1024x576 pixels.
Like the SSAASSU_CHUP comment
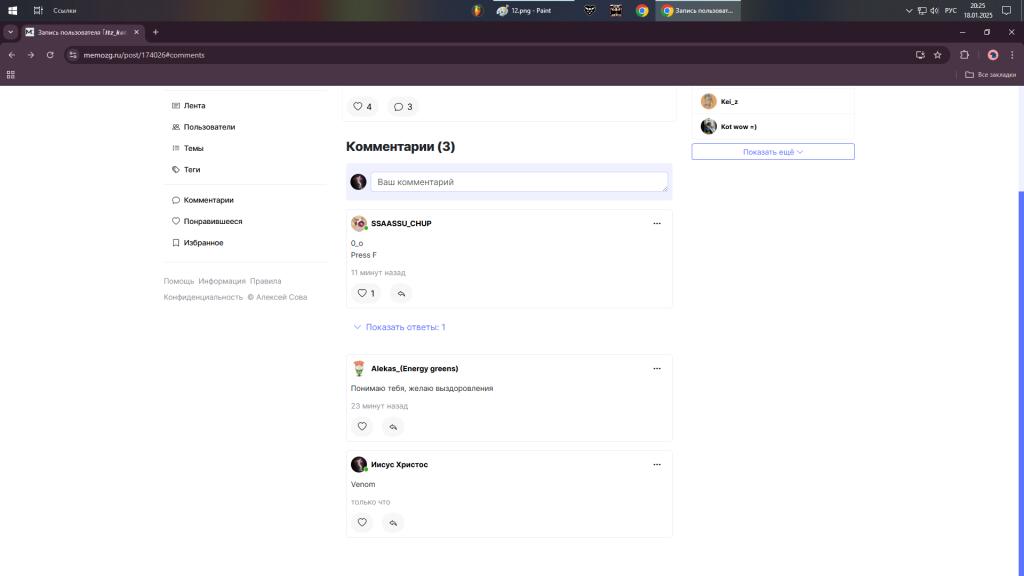click(x=365, y=293)
